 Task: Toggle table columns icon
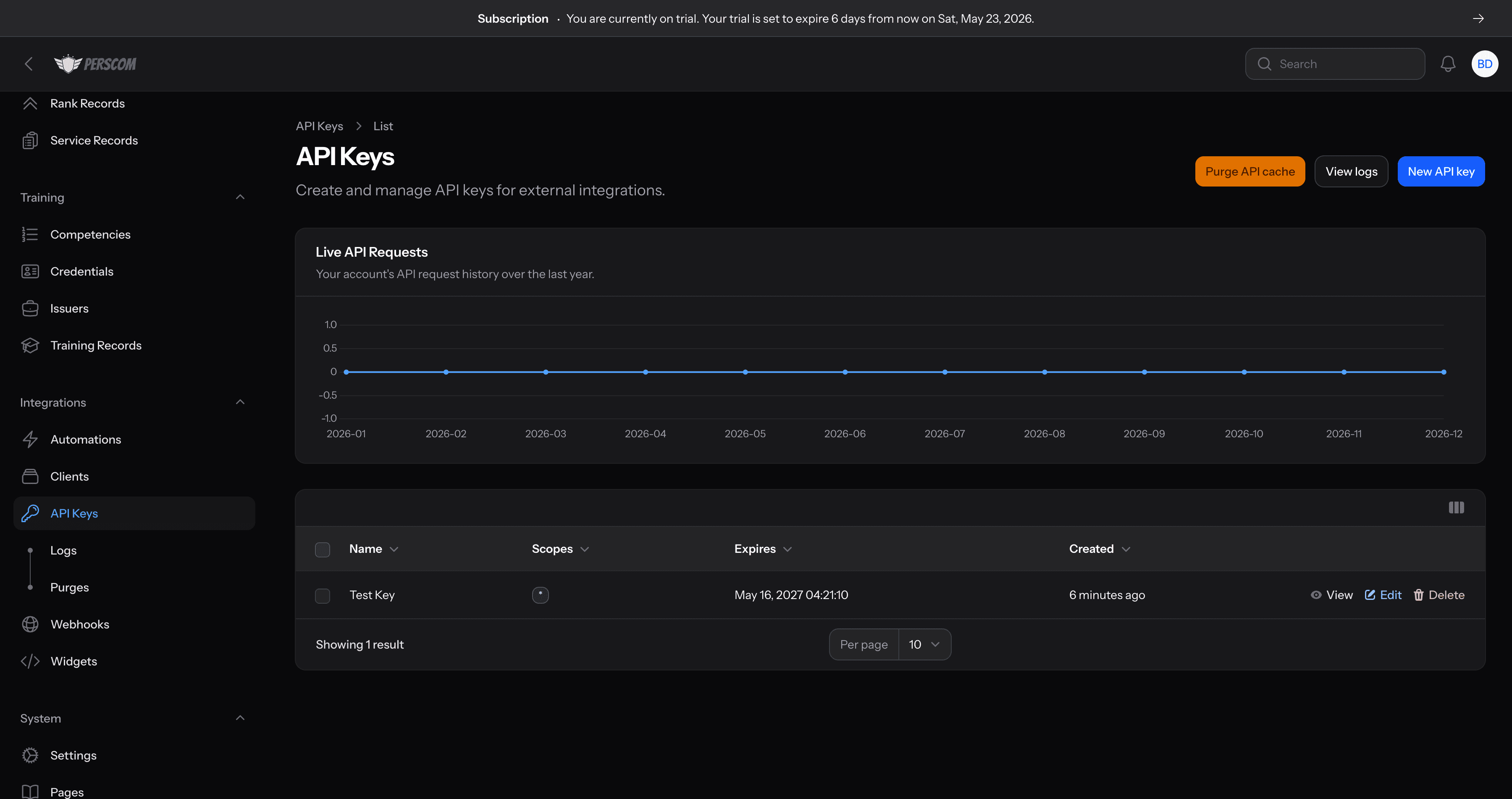click(1456, 507)
